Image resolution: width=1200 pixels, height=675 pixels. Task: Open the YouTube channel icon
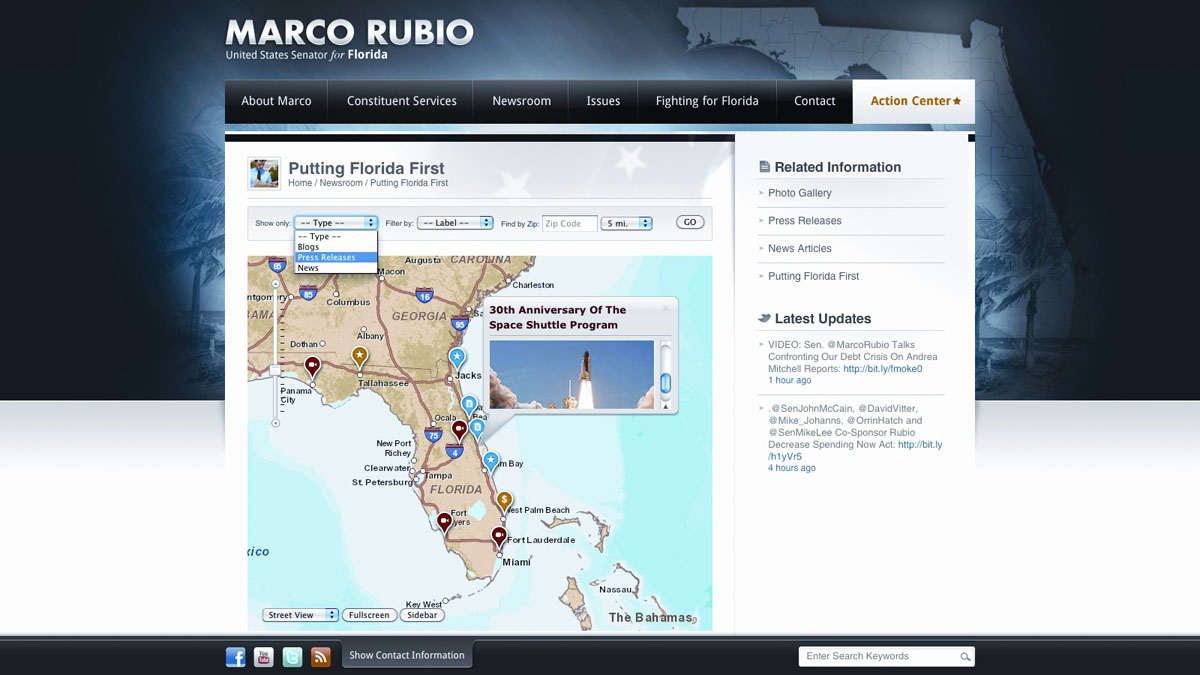tap(264, 657)
